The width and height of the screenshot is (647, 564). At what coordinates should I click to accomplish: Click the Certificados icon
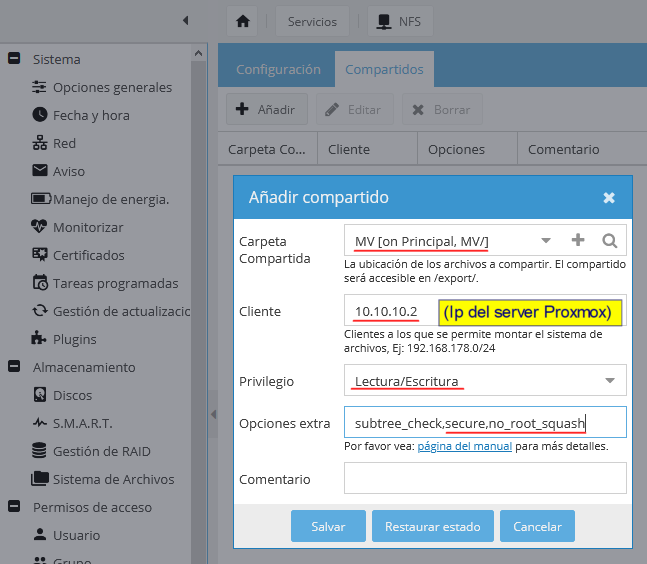click(x=40, y=254)
